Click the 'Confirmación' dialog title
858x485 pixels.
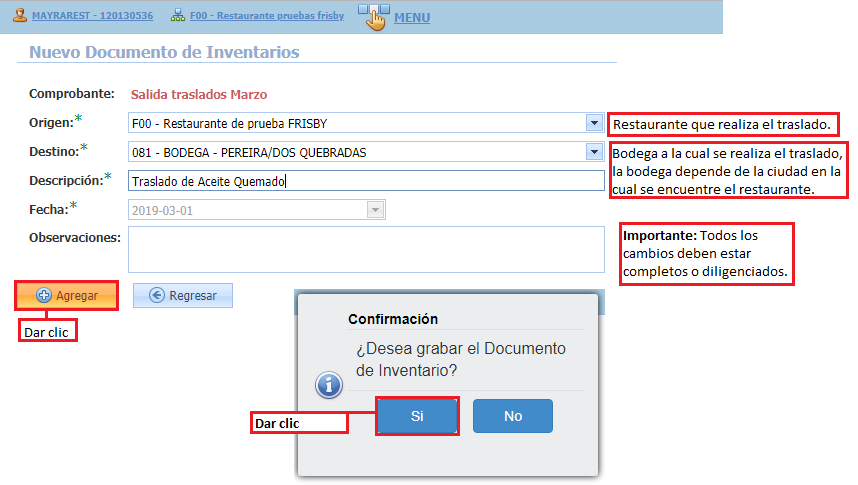click(393, 319)
